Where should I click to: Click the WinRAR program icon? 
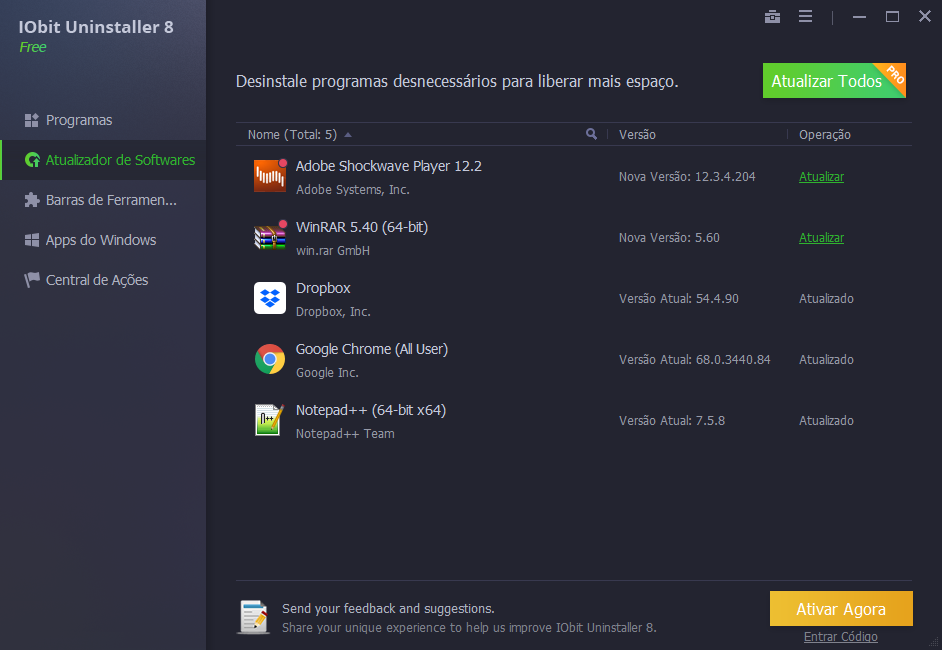pos(270,237)
